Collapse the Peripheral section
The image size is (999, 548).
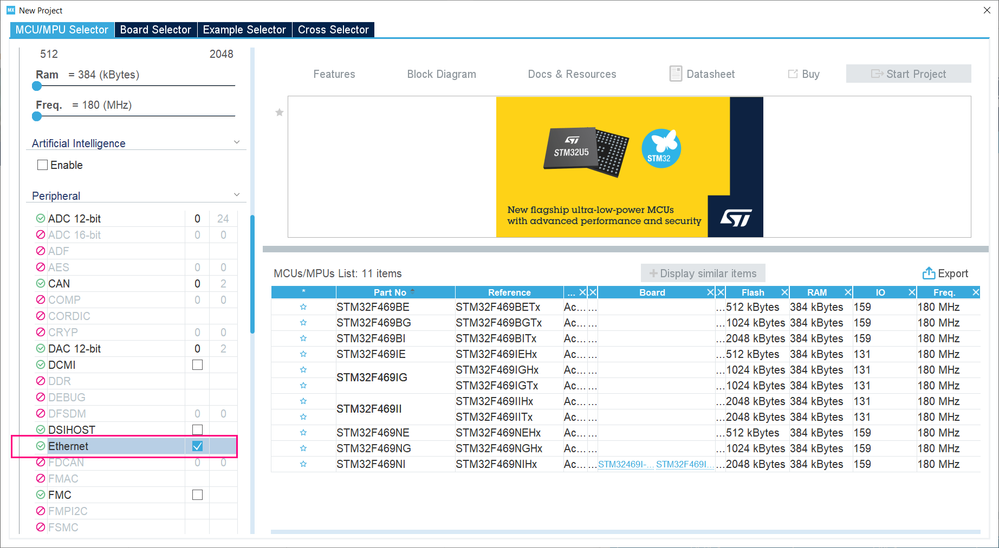pos(236,195)
